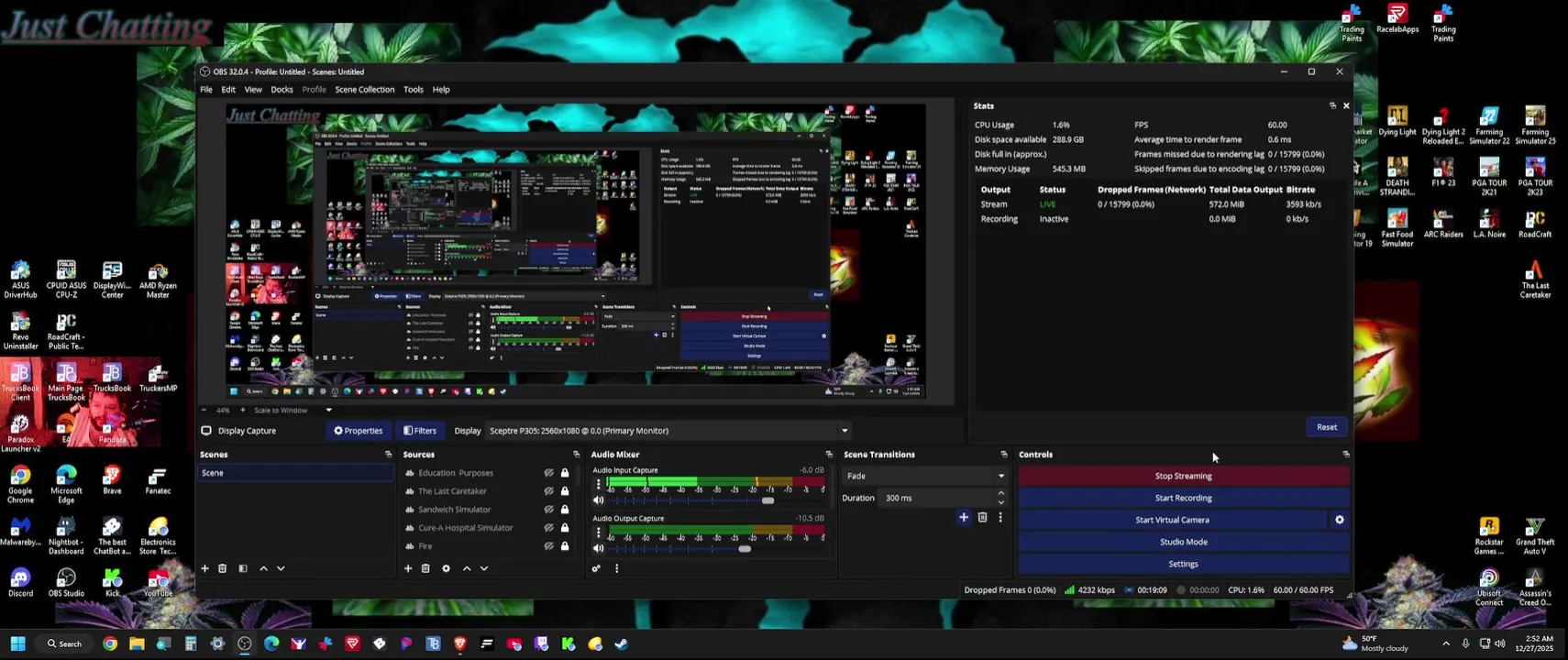Open Discord desktop shortcut
The height and width of the screenshot is (660, 1568).
[20, 583]
